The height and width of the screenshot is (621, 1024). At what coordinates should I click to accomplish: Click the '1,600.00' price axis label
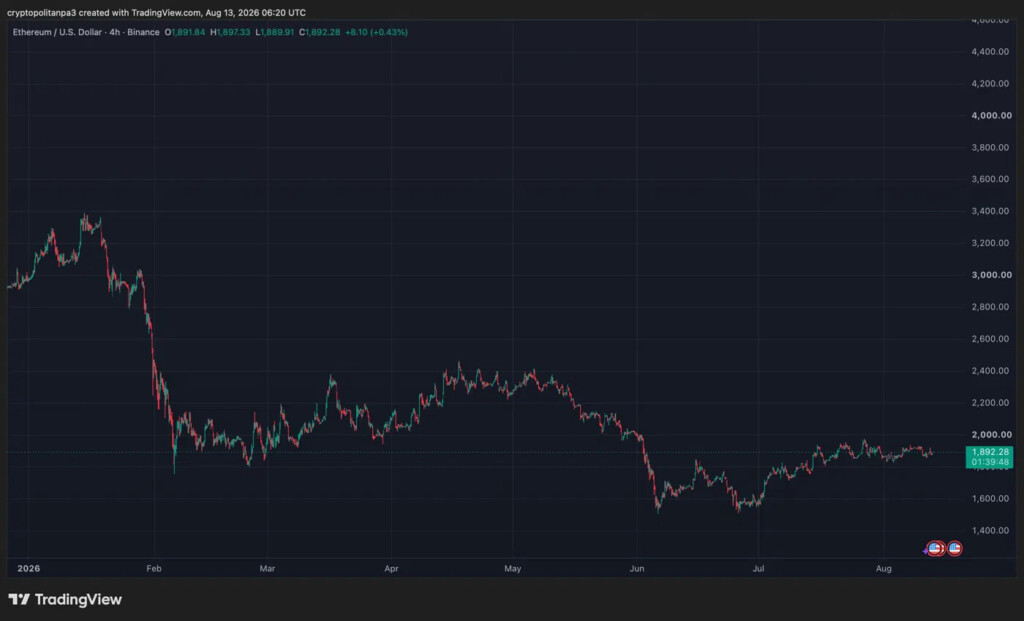point(990,498)
